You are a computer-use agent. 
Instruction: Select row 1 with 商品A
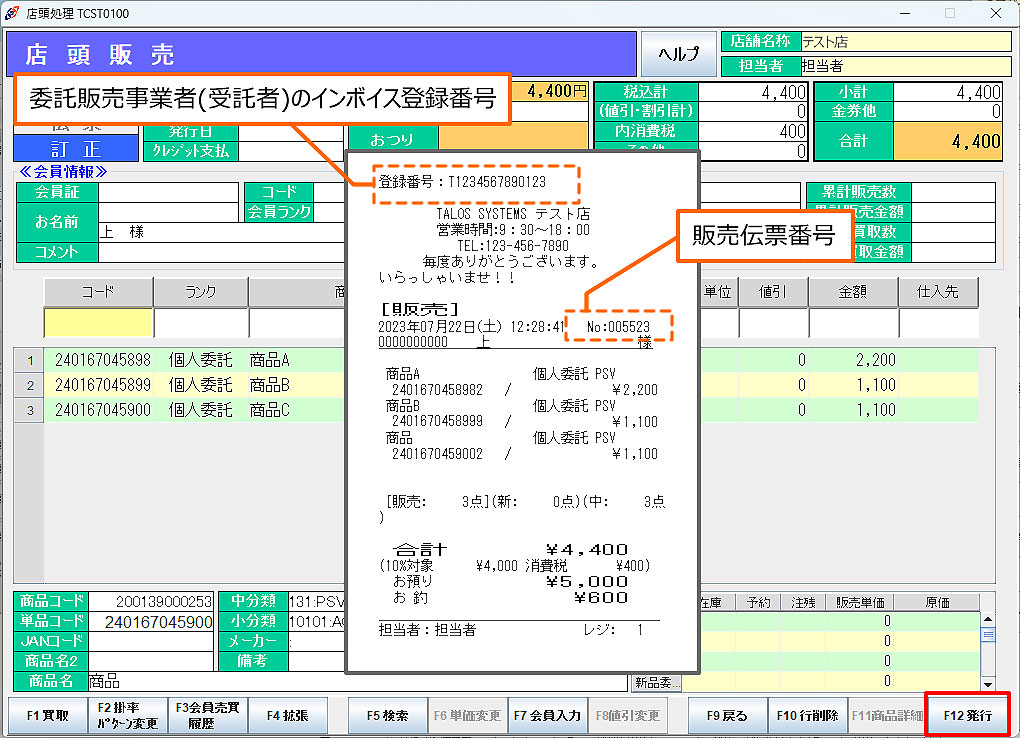200,360
